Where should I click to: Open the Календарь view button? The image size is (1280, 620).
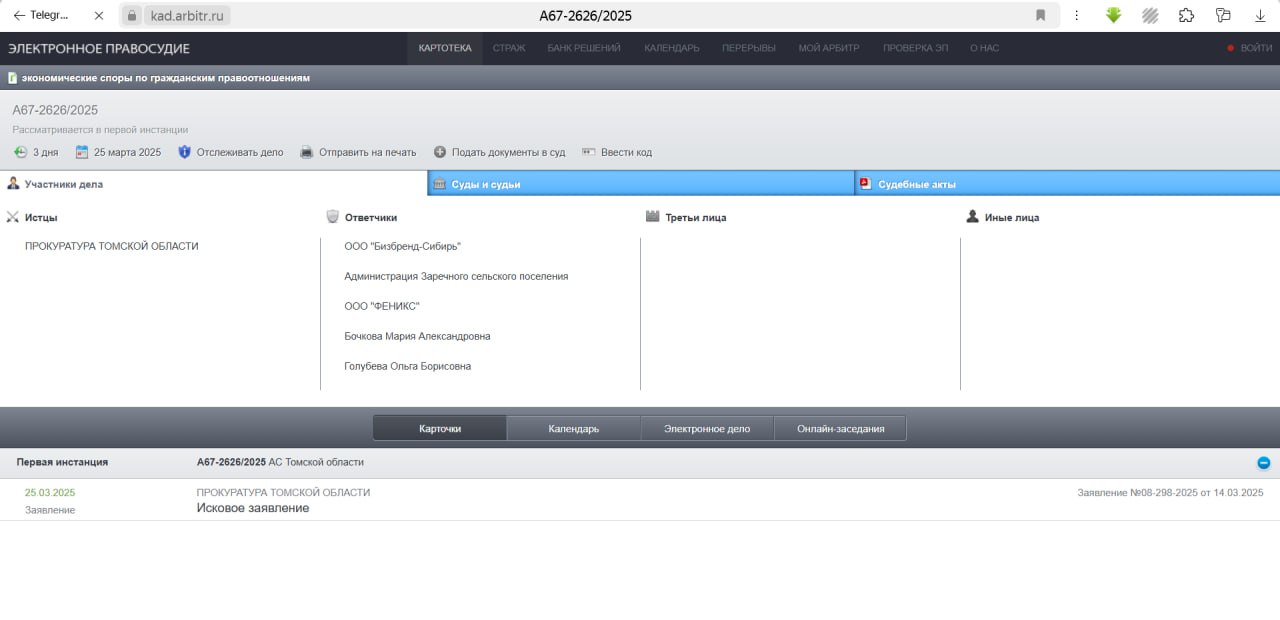pos(573,428)
